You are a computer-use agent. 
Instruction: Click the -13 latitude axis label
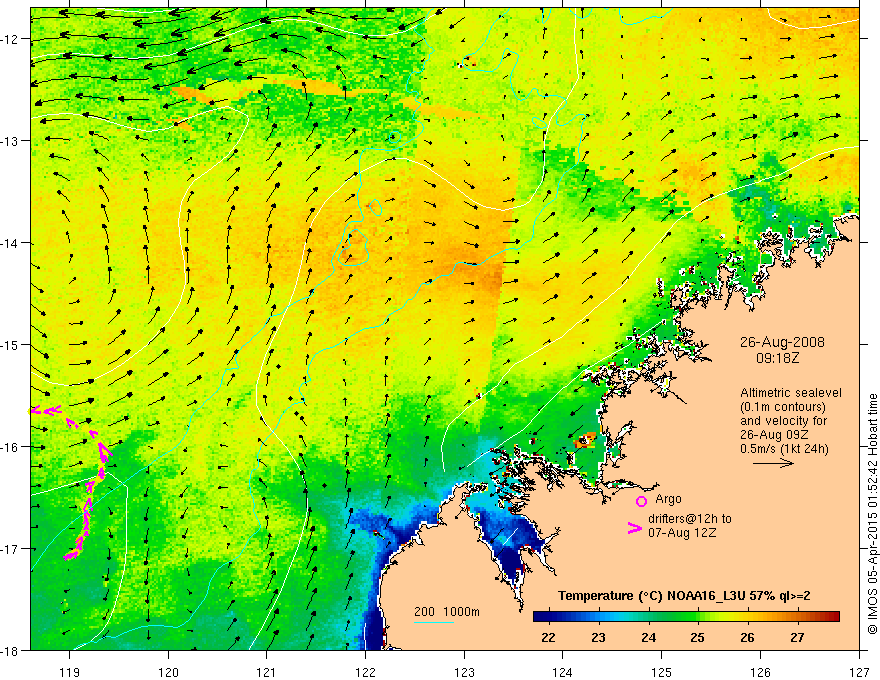point(10,141)
